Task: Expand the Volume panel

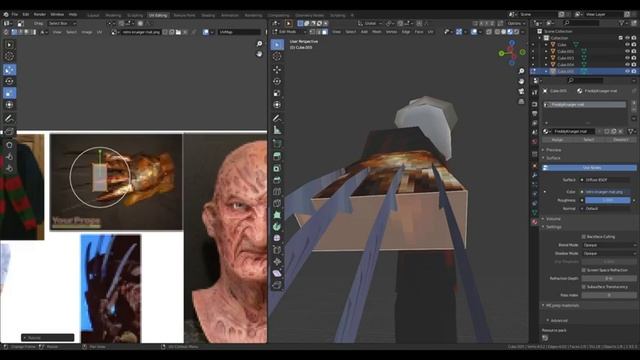Action: [x=552, y=219]
